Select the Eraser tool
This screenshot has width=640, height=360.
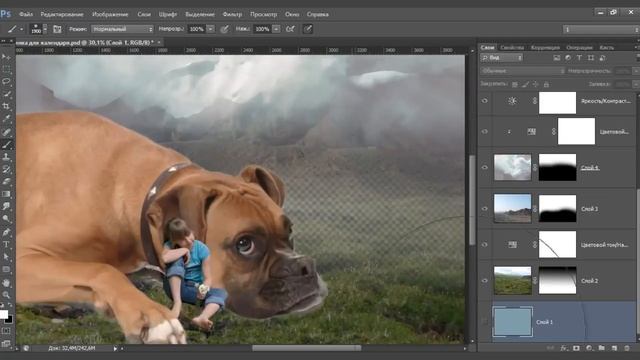(x=6, y=182)
